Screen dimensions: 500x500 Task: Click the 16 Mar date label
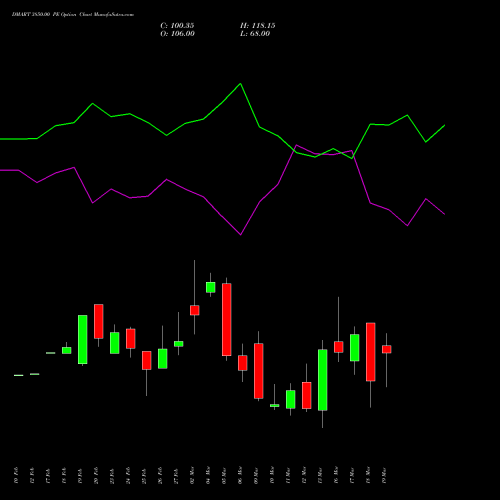(336, 475)
